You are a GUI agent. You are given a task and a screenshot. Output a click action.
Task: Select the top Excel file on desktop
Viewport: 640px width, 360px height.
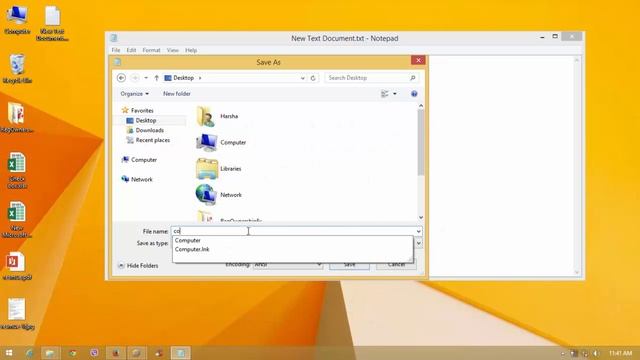click(x=17, y=170)
